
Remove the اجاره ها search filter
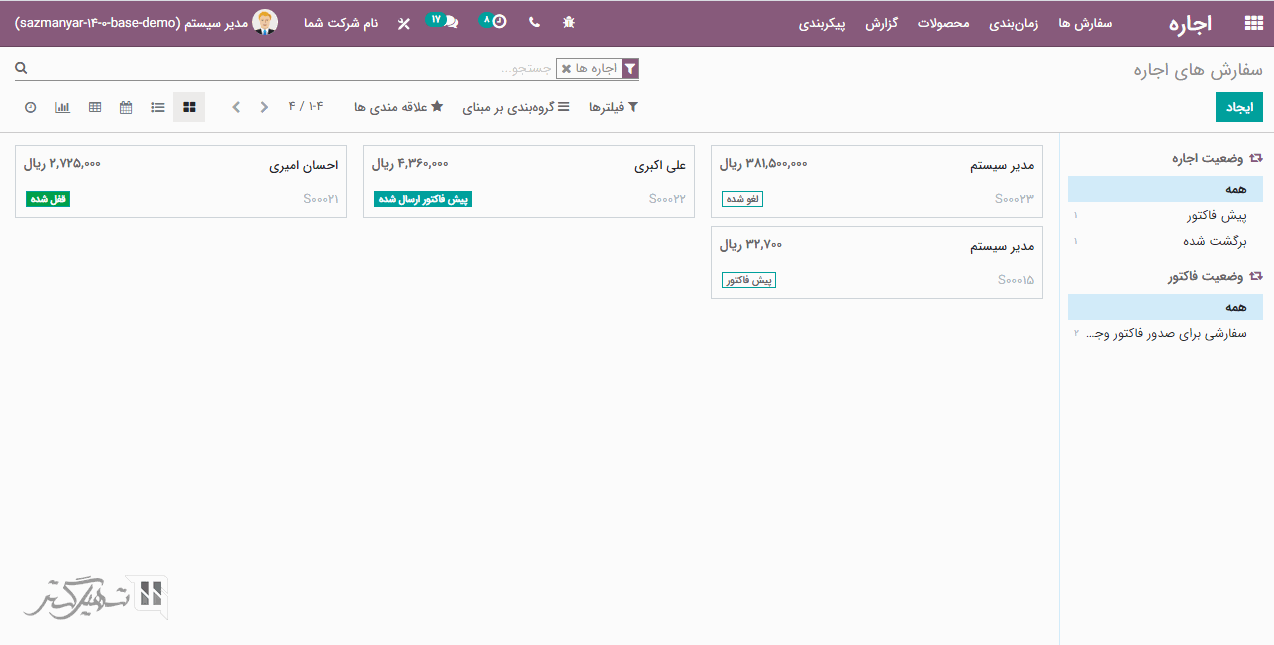[x=567, y=69]
